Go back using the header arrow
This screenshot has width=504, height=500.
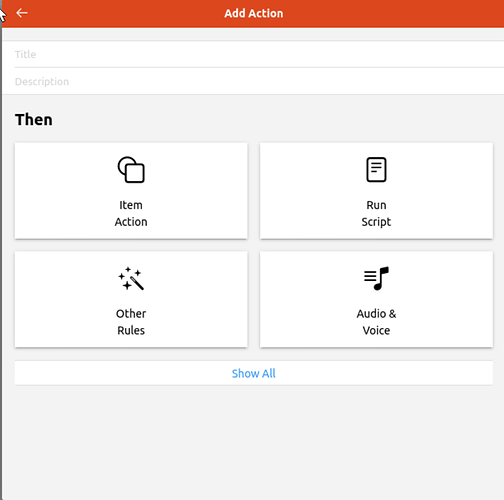22,13
